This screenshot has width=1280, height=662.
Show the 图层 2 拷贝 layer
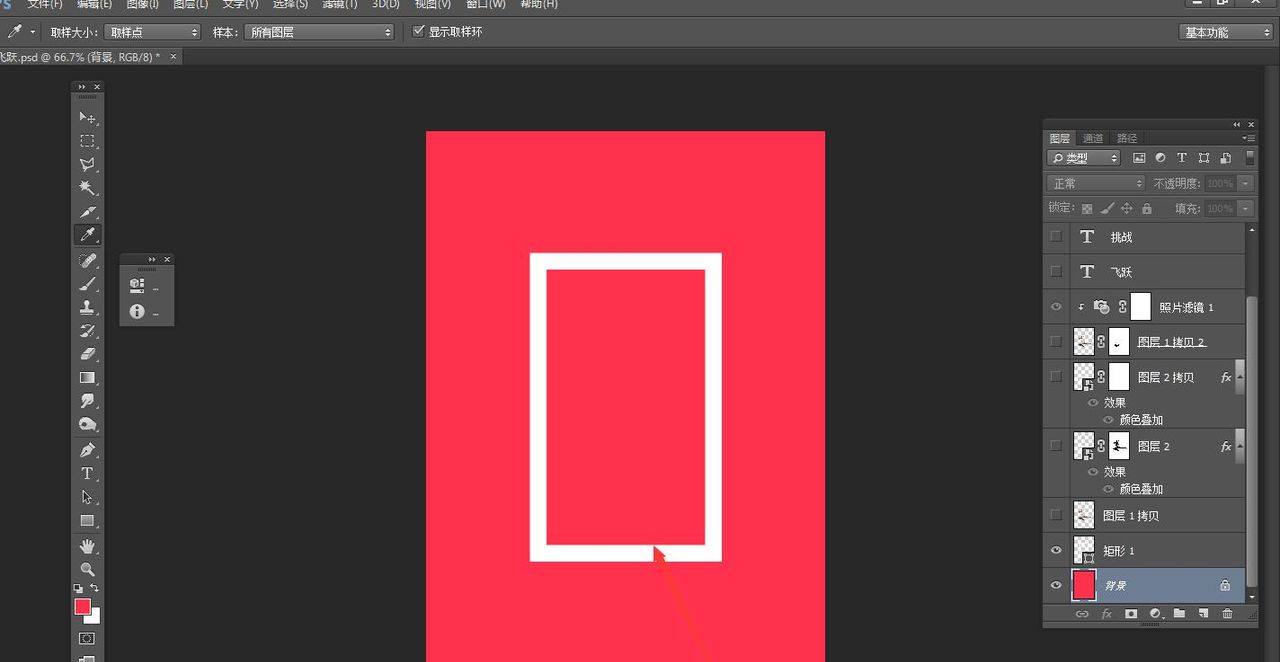[1056, 376]
